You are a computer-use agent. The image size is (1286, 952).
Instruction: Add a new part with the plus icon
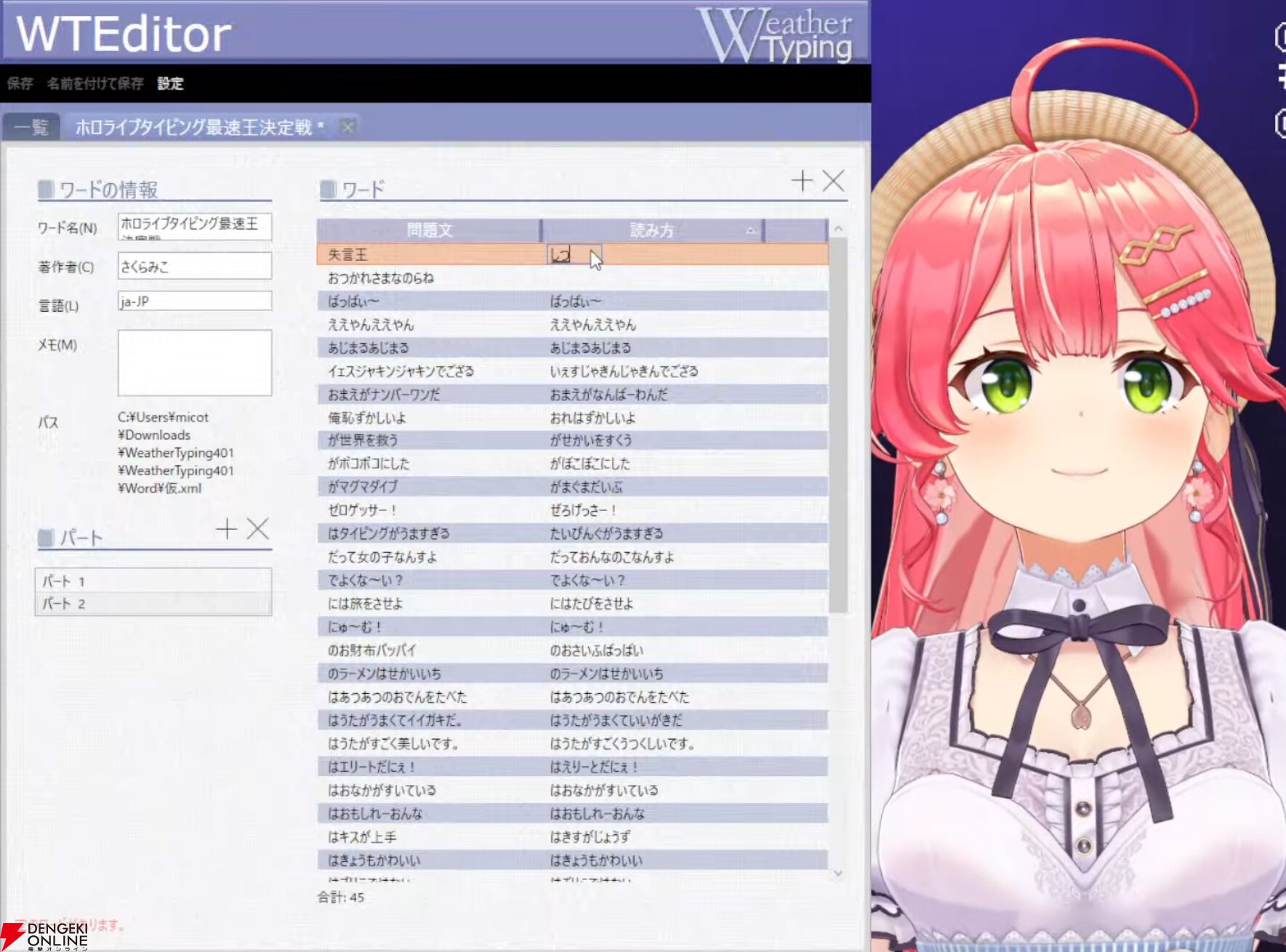point(227,529)
